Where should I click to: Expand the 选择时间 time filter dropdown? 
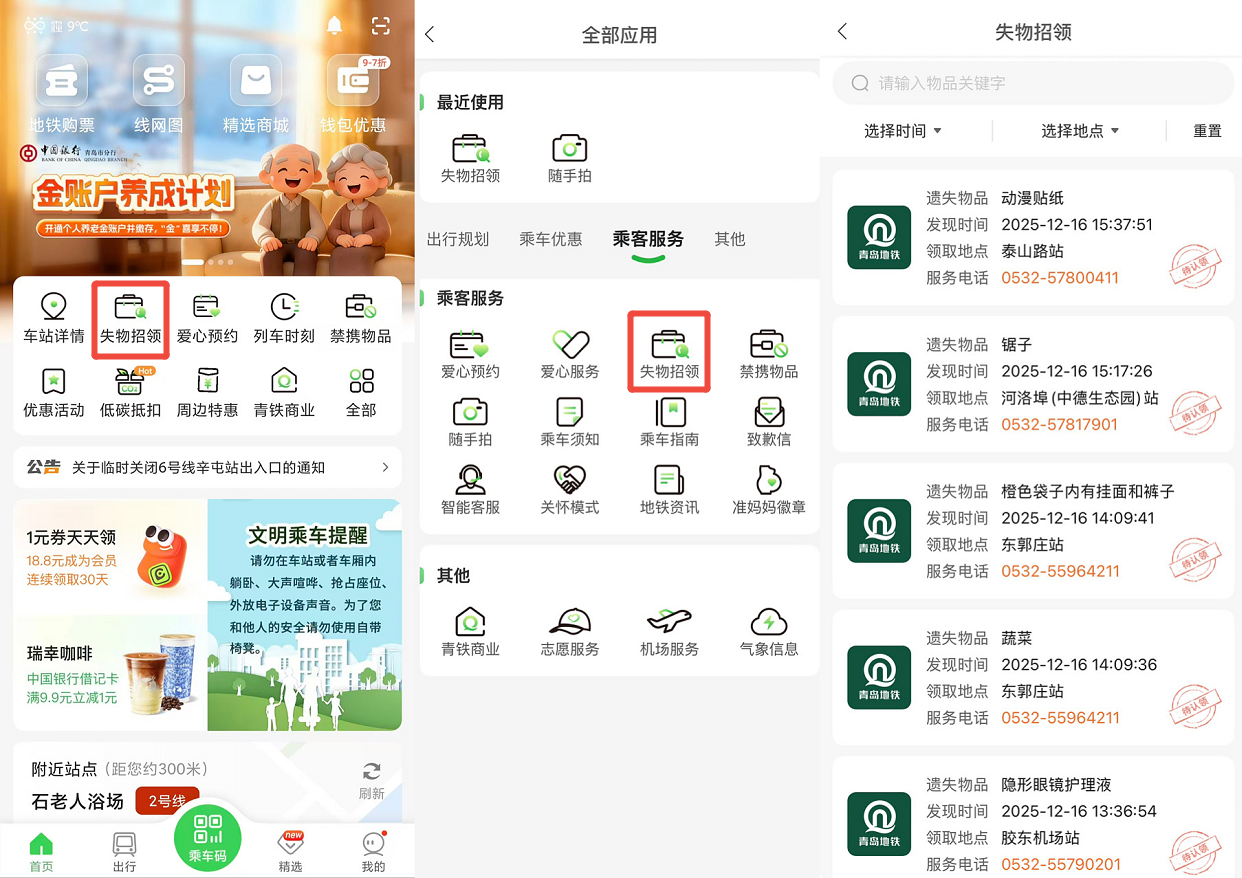(903, 131)
